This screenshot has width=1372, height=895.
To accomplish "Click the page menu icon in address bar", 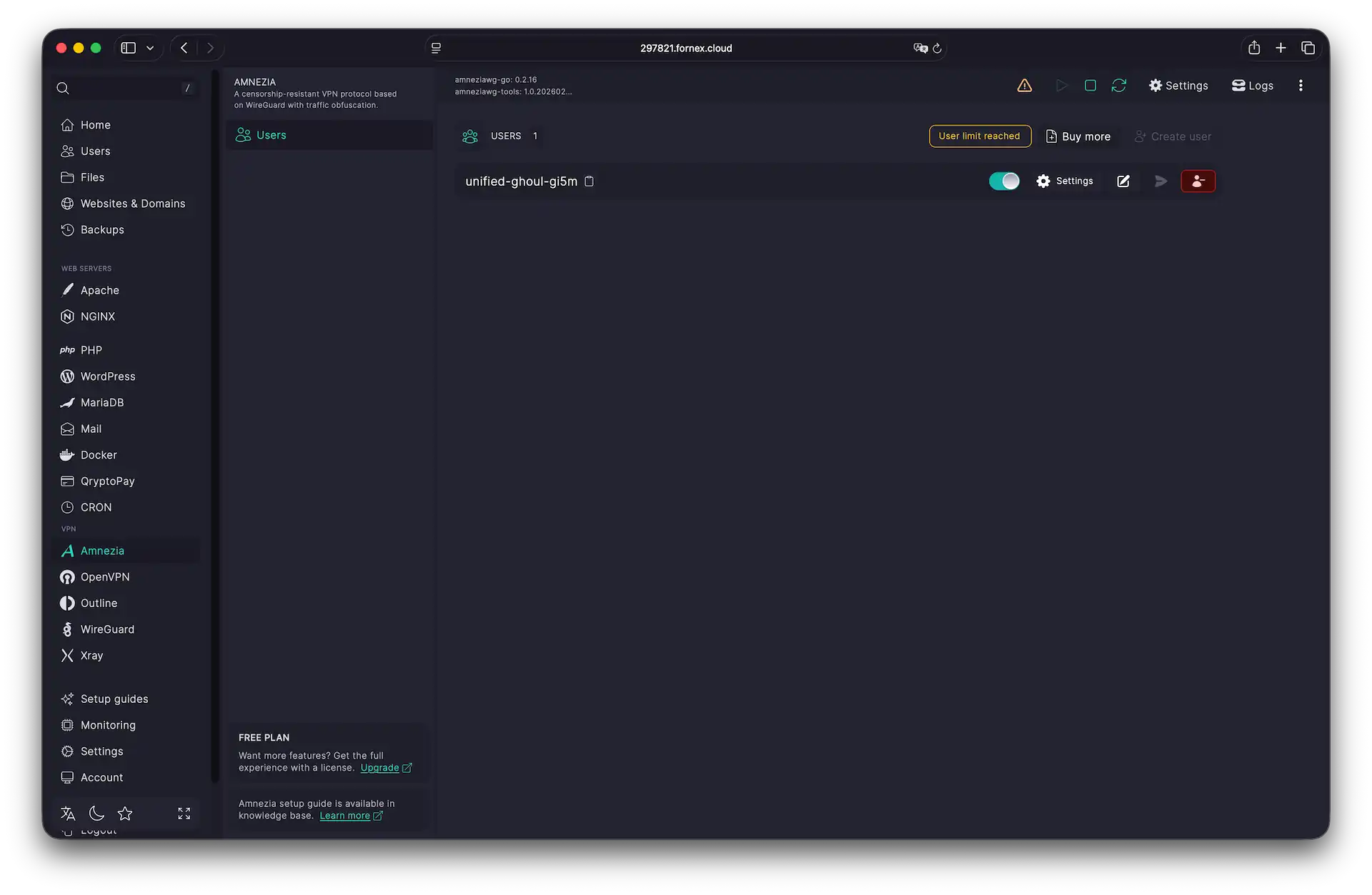I will click(x=436, y=49).
